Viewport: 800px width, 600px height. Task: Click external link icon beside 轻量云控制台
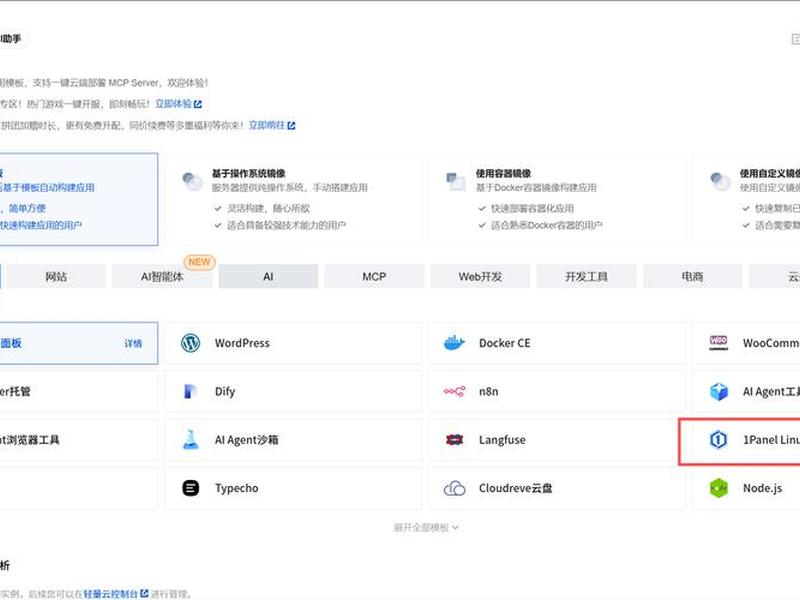(x=144, y=593)
